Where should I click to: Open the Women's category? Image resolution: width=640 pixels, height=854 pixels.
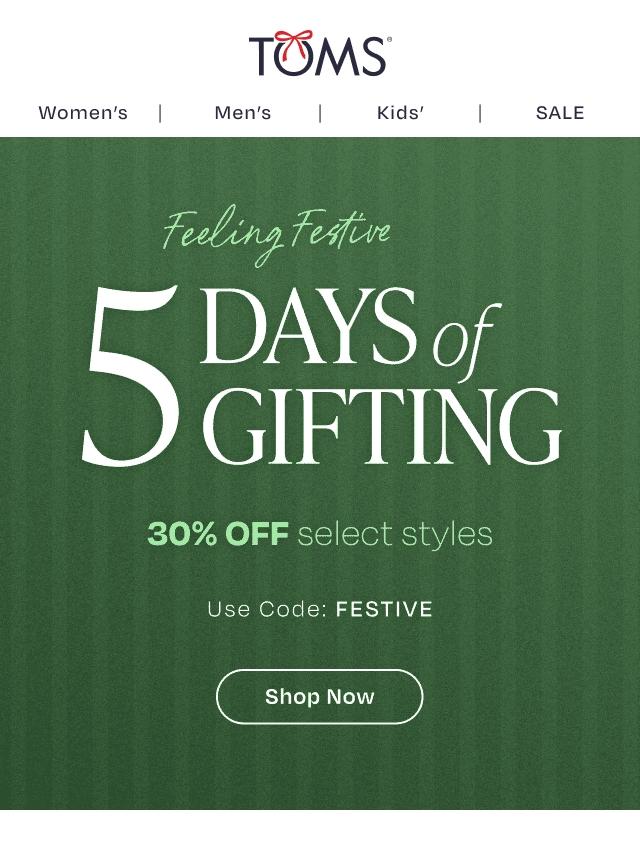[83, 113]
